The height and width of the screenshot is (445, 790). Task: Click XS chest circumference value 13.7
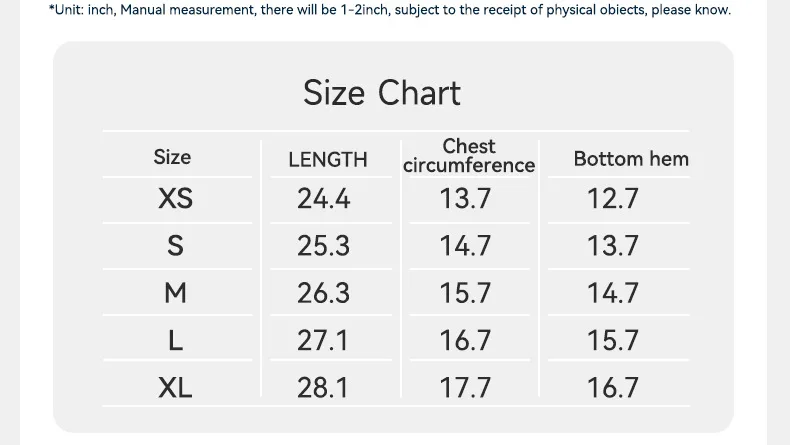point(466,199)
